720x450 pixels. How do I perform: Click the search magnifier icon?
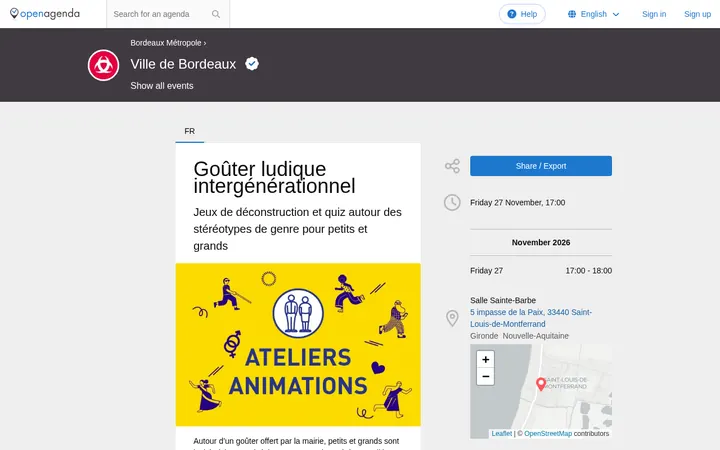tap(216, 14)
